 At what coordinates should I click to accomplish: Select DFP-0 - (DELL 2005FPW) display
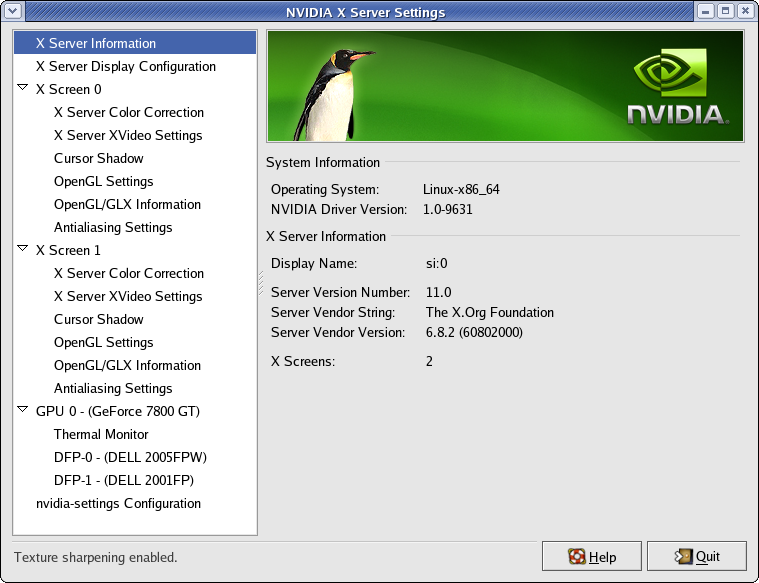130,458
